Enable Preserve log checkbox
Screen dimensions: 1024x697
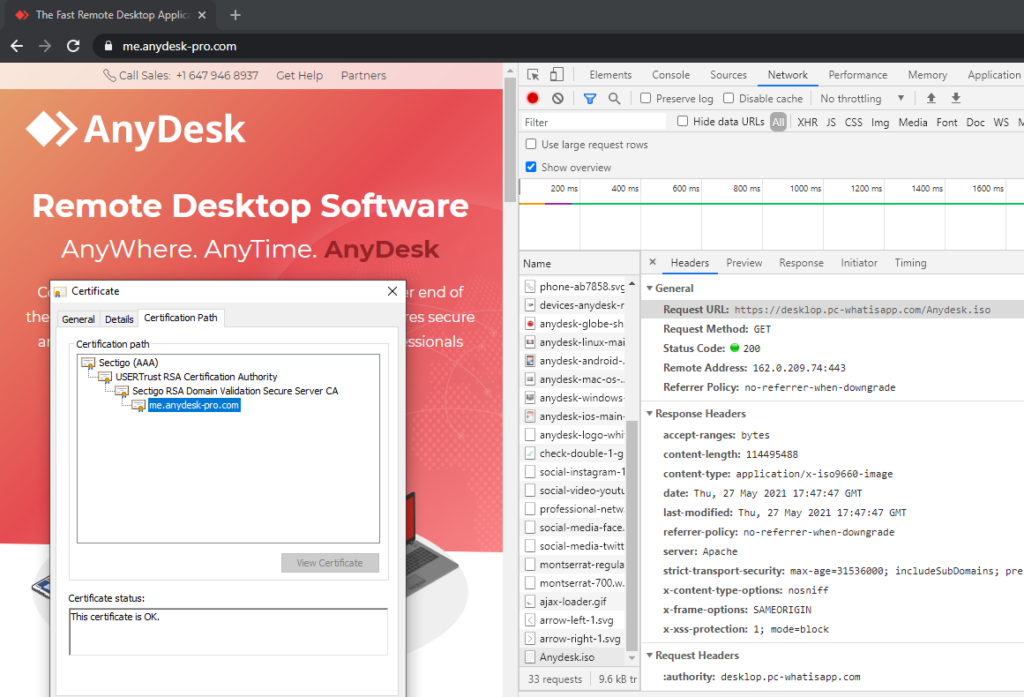pos(646,99)
